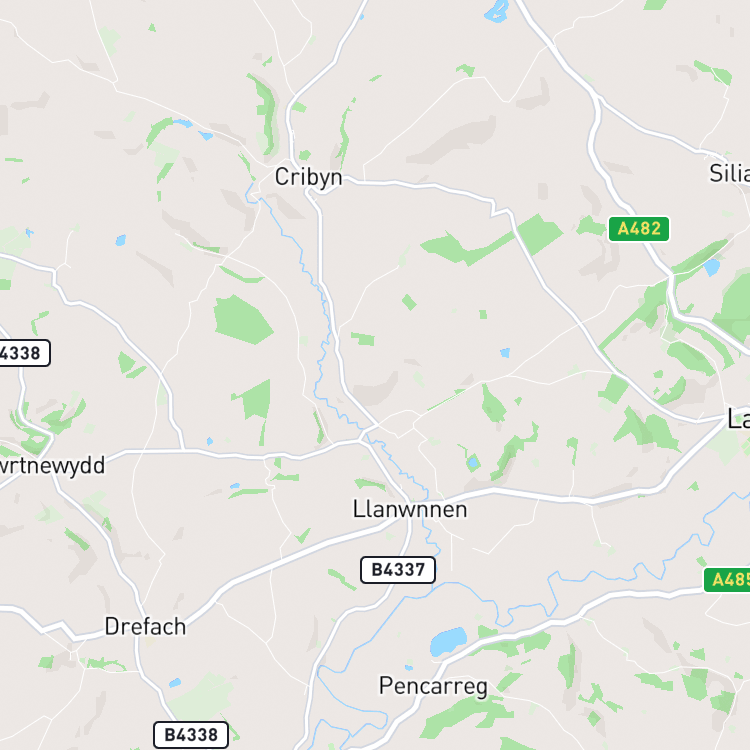Select the Cribyn village label

pyautogui.click(x=309, y=177)
